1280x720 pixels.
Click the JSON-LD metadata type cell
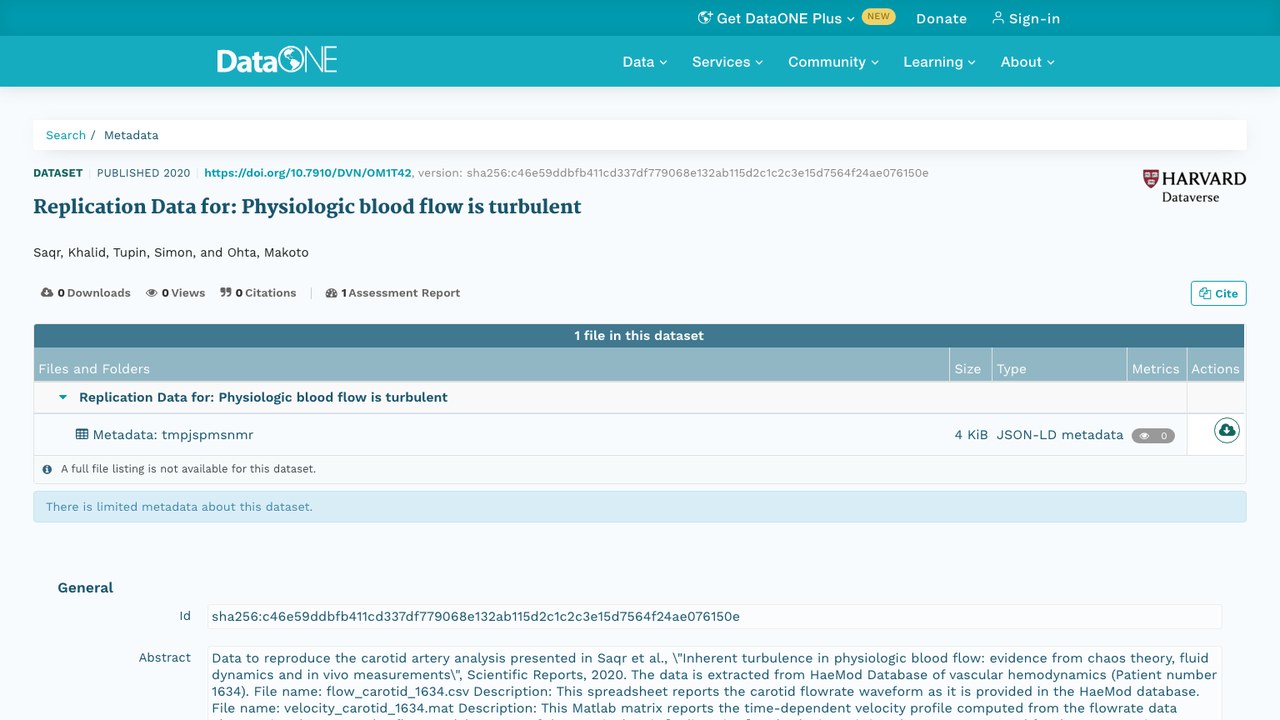pyautogui.click(x=1060, y=435)
